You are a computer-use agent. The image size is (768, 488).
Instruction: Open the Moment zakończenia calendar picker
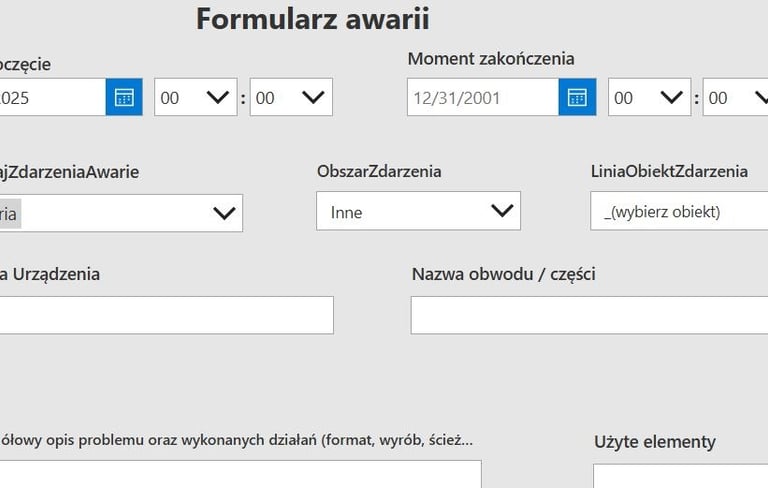(x=577, y=97)
